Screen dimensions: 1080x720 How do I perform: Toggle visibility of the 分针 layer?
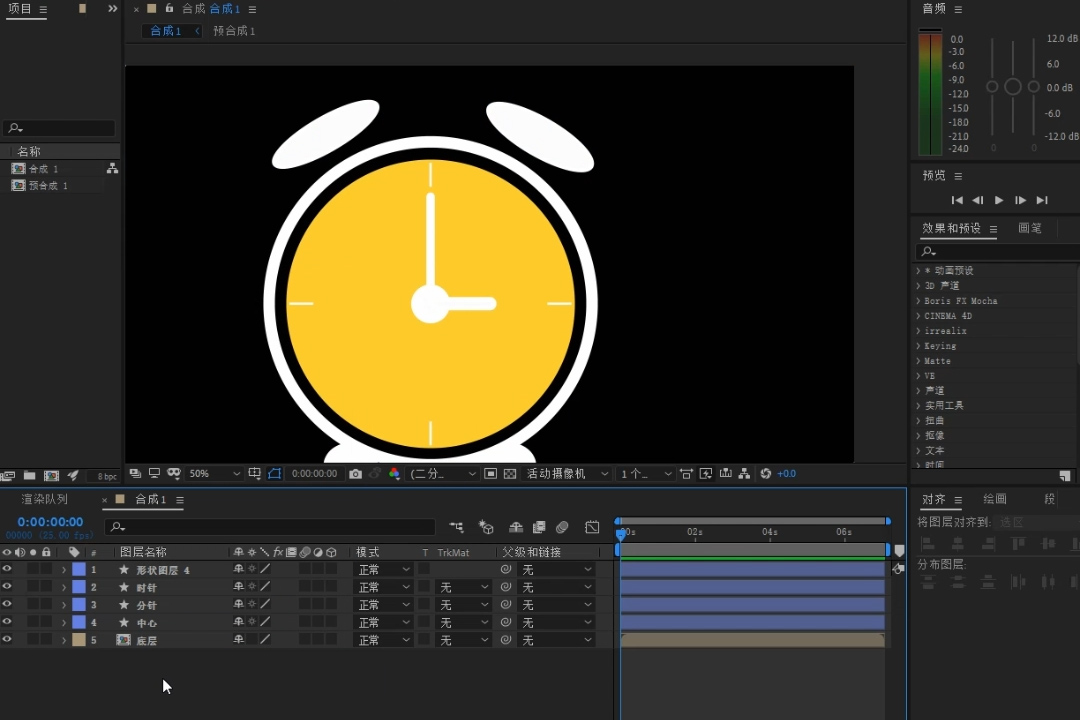click(7, 604)
